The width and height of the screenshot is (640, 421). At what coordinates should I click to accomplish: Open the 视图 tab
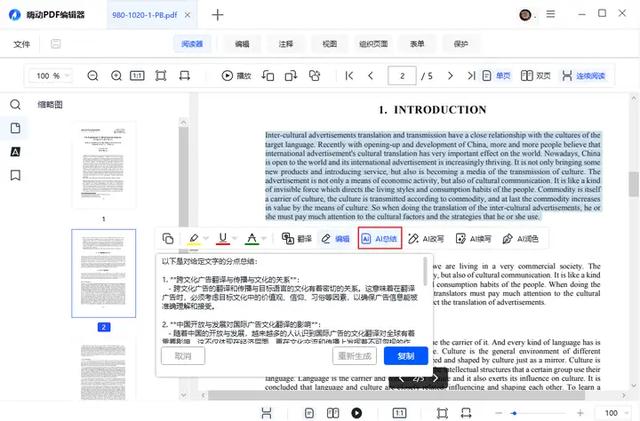coord(329,44)
